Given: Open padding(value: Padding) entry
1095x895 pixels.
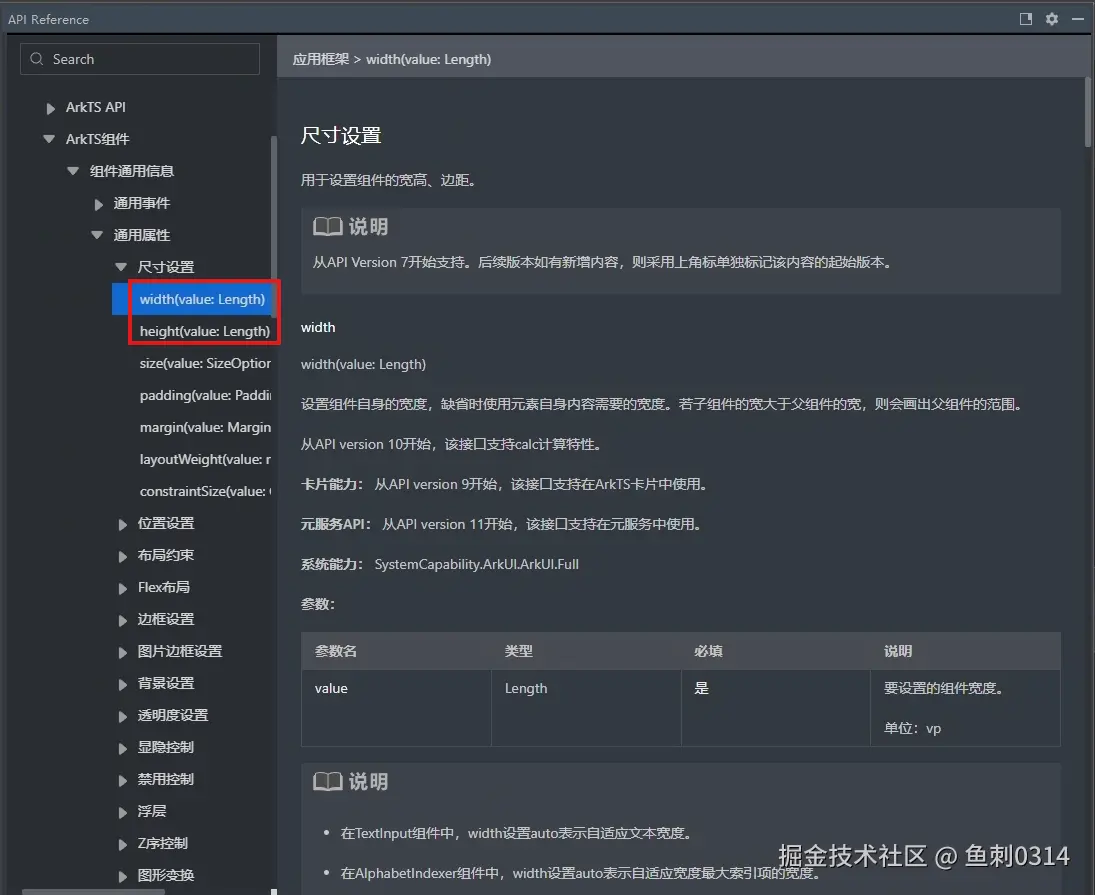Looking at the screenshot, I should (x=205, y=395).
